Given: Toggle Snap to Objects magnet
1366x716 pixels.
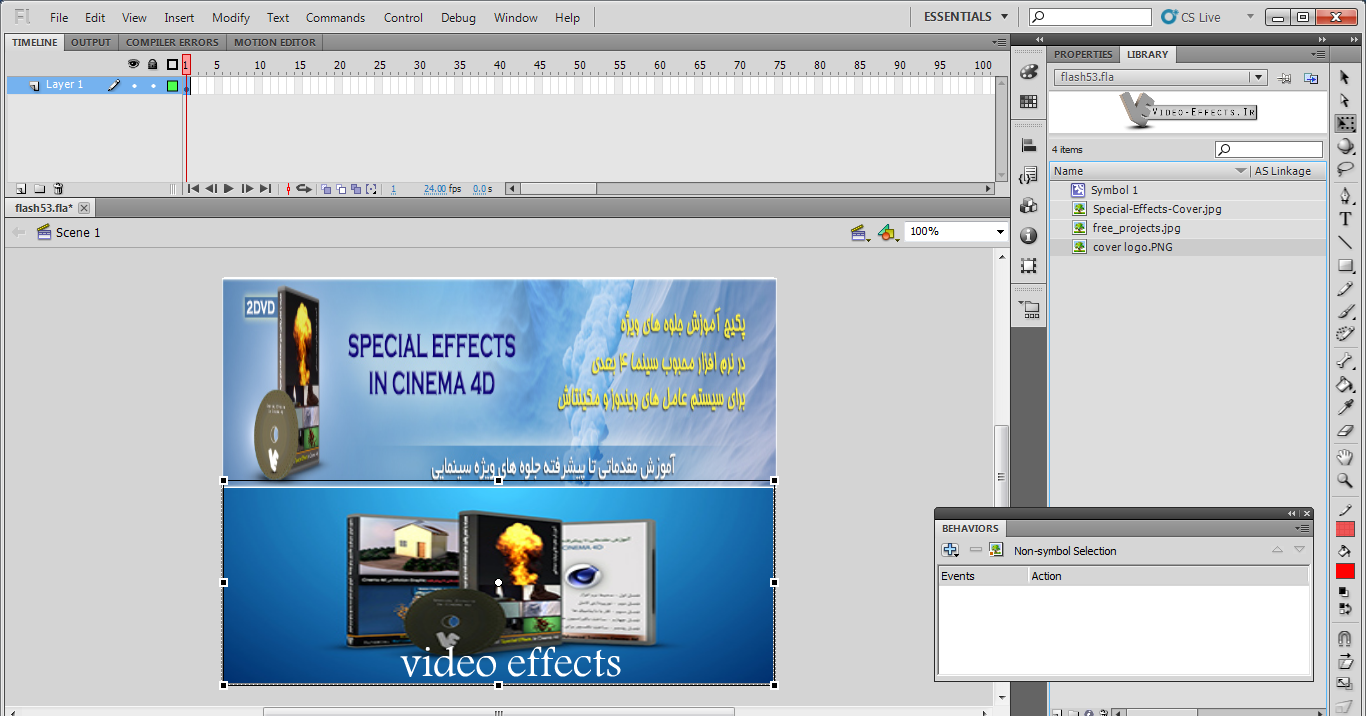Looking at the screenshot, I should coord(1345,638).
